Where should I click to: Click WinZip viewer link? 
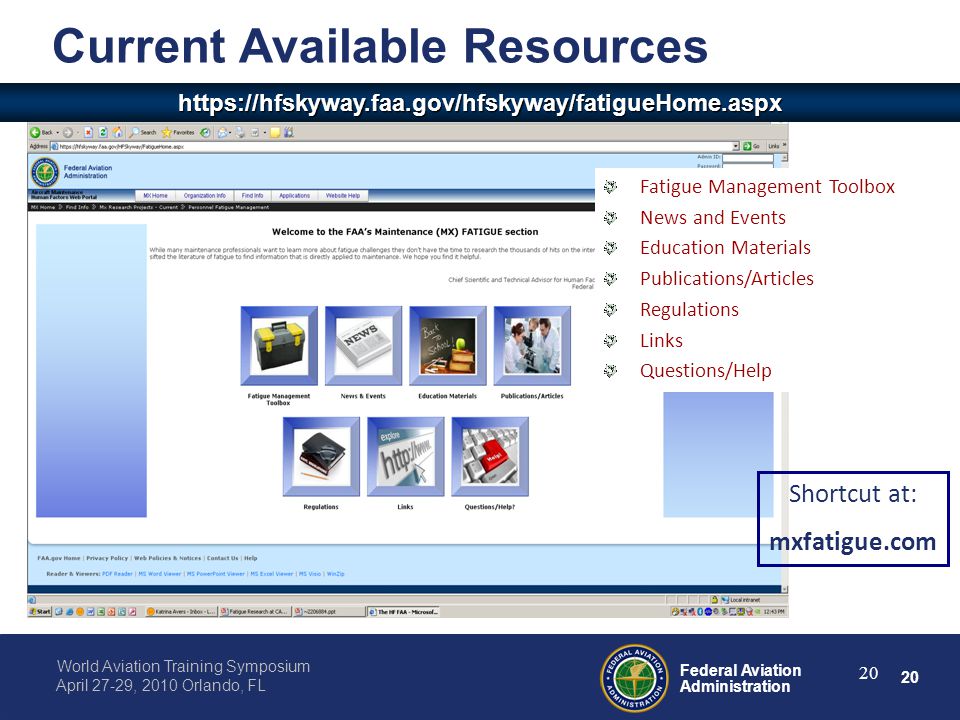[336, 574]
